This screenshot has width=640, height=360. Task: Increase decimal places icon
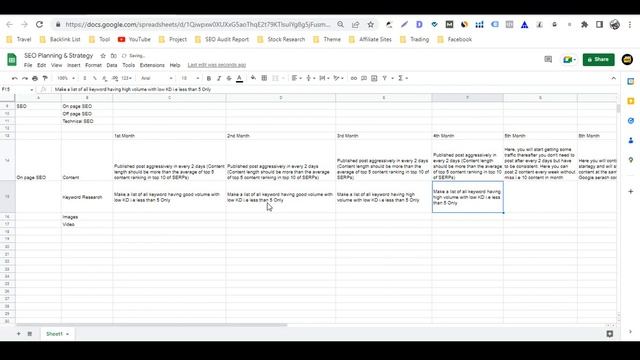pos(115,78)
